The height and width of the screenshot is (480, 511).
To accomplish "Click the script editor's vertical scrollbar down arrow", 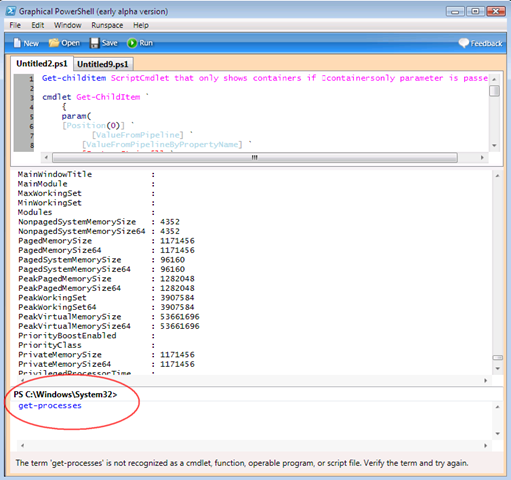I will coord(494,146).
